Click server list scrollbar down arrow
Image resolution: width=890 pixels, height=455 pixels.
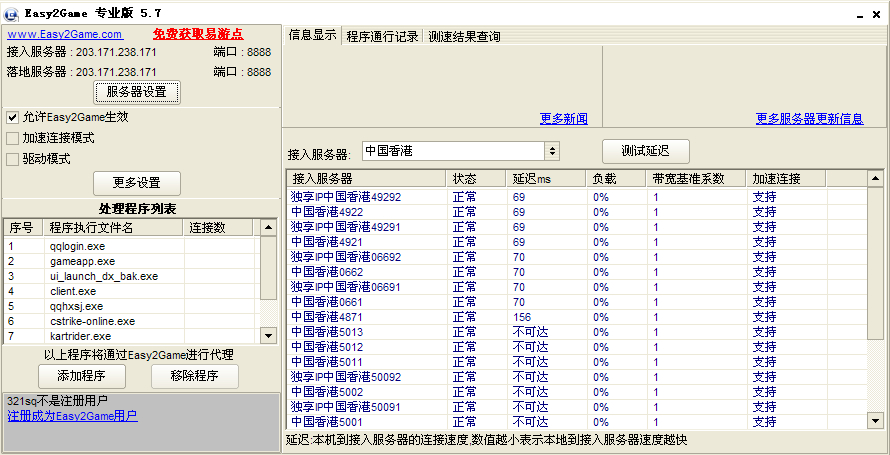point(876,421)
